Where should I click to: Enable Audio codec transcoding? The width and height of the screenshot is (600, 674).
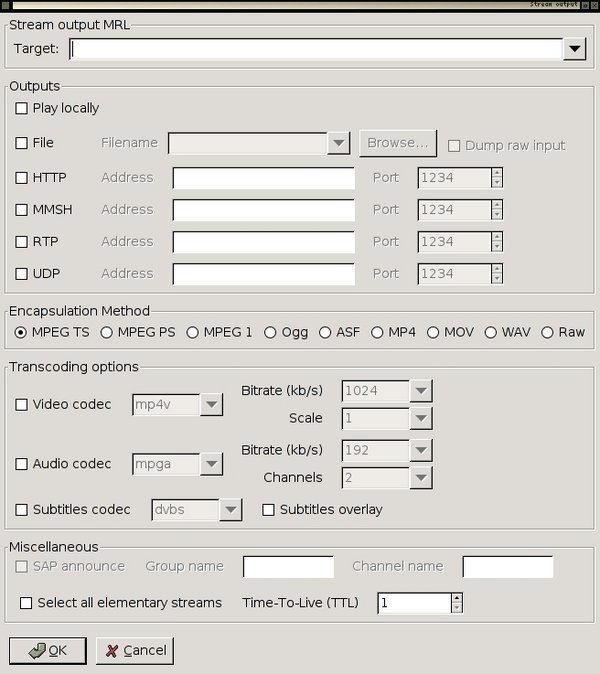[x=21, y=464]
